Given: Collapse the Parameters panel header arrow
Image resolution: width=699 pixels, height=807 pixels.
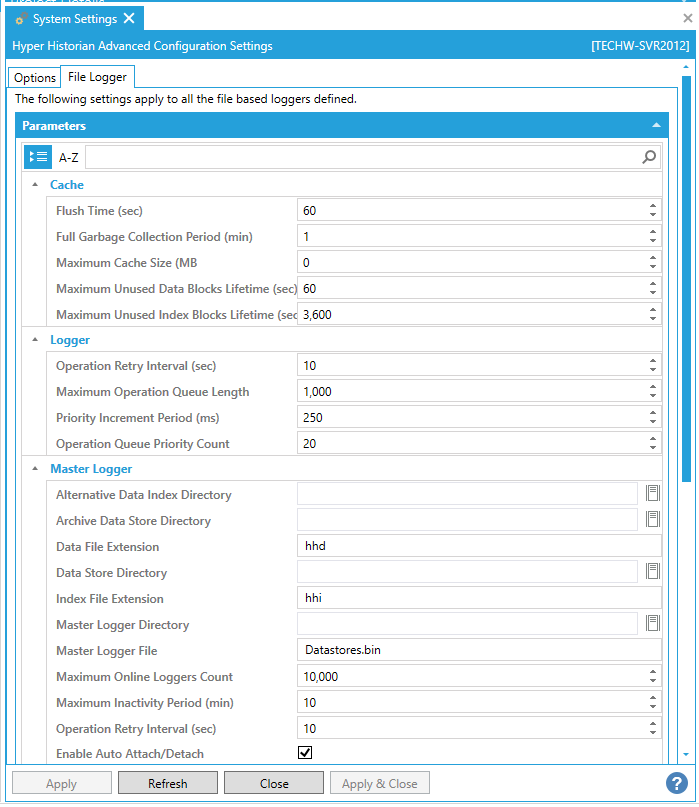Looking at the screenshot, I should (656, 126).
